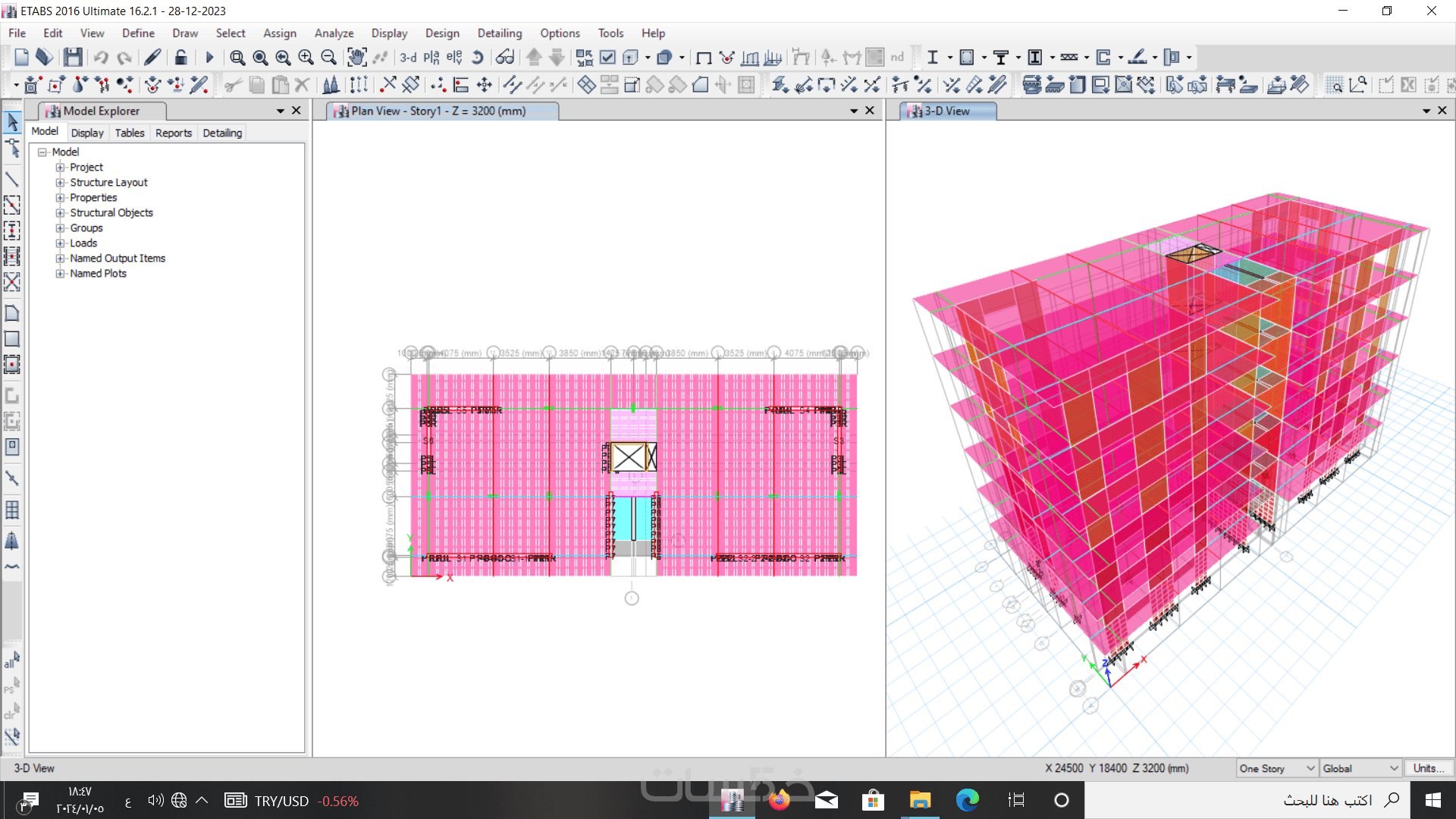Open the Analyze menu
Screen dimensions: 1456x819
[x=334, y=33]
